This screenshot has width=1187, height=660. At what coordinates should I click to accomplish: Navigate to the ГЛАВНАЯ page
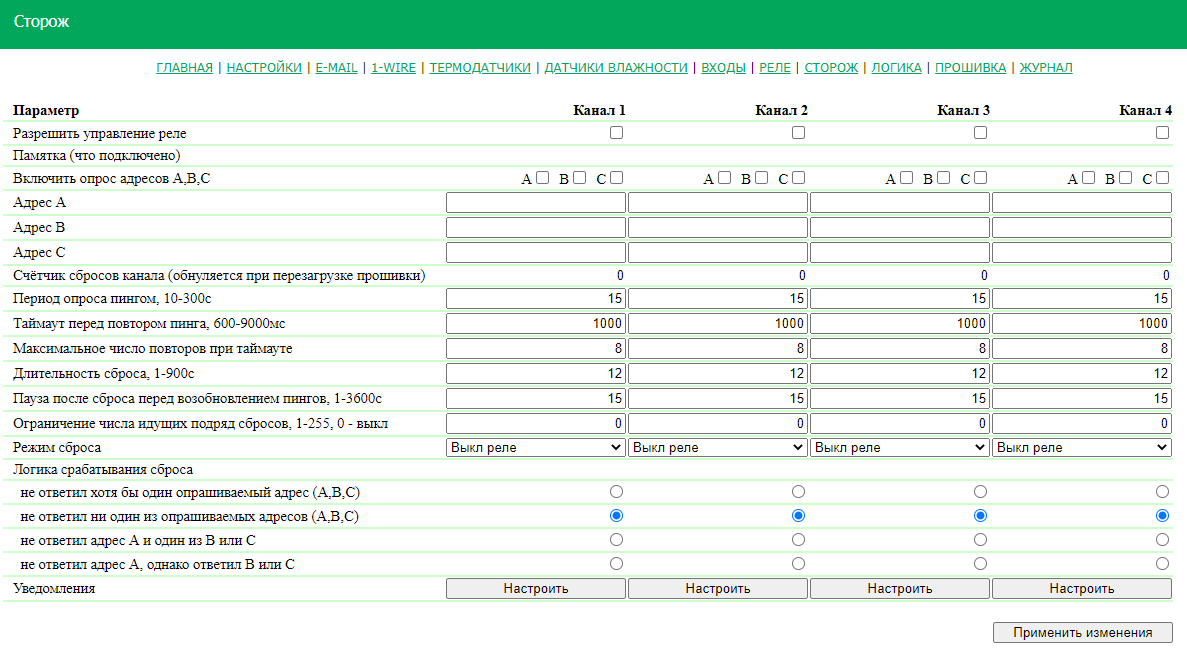(x=184, y=68)
